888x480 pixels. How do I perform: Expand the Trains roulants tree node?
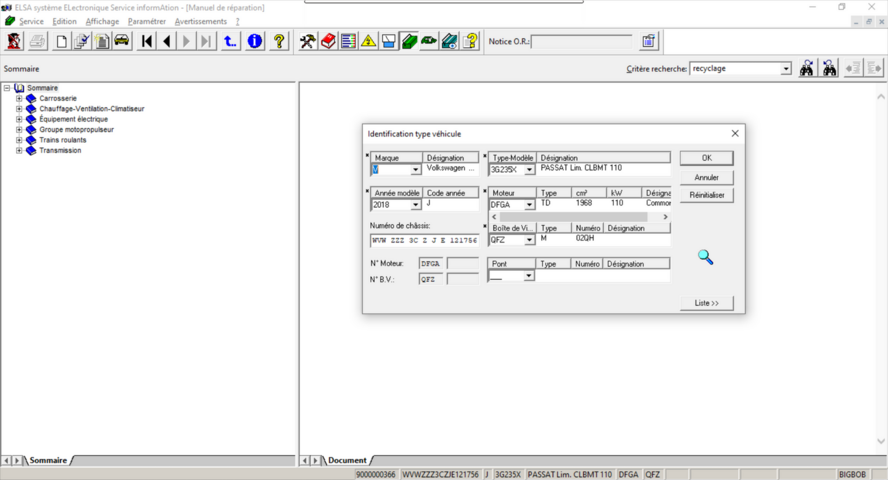click(x=19, y=140)
